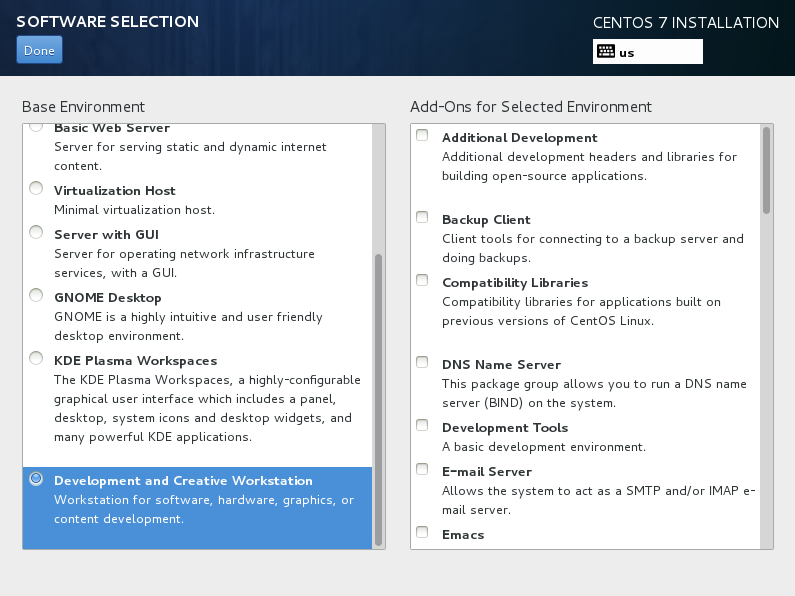Select Virtualization Host environment radio button

36,188
